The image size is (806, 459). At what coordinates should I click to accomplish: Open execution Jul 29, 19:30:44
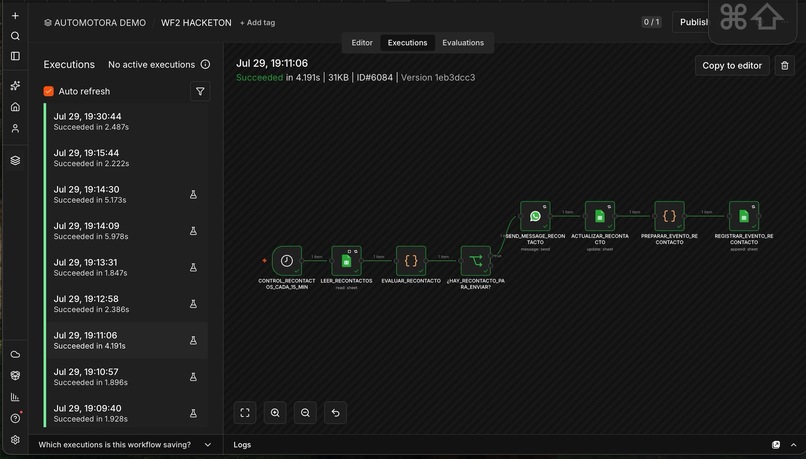pyautogui.click(x=126, y=121)
